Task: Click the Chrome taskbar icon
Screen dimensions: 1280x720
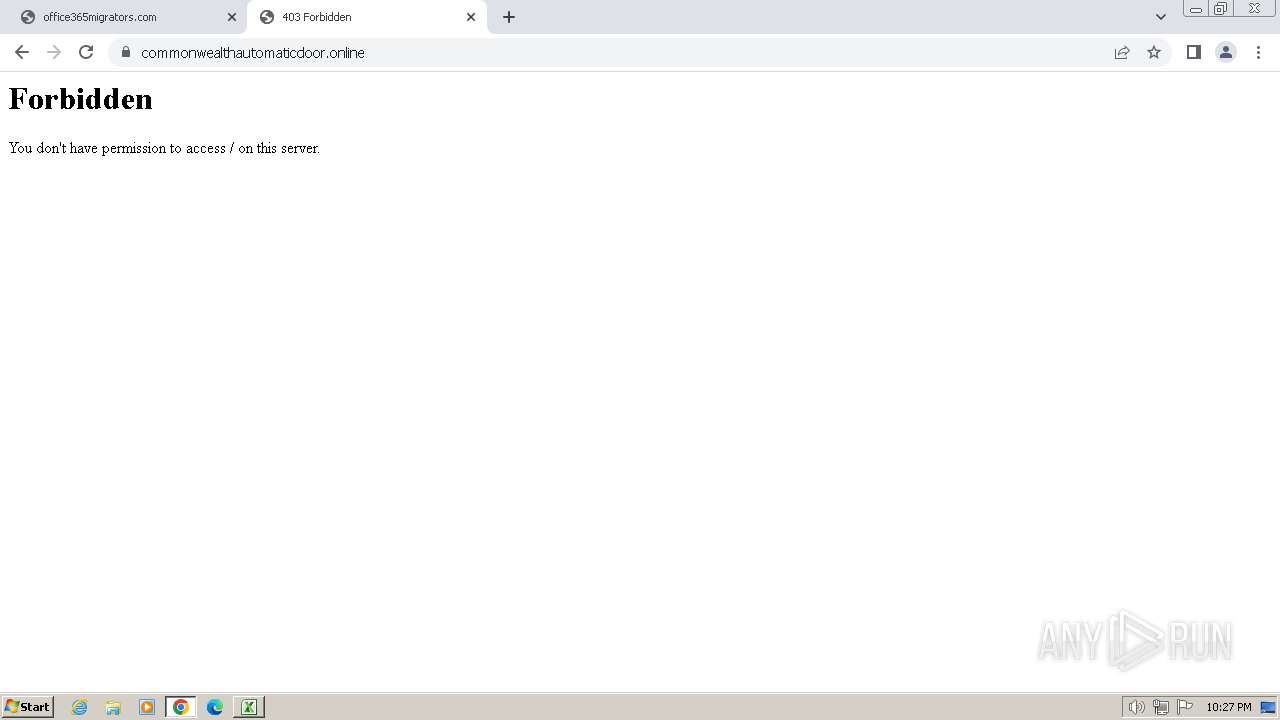Action: point(181,707)
